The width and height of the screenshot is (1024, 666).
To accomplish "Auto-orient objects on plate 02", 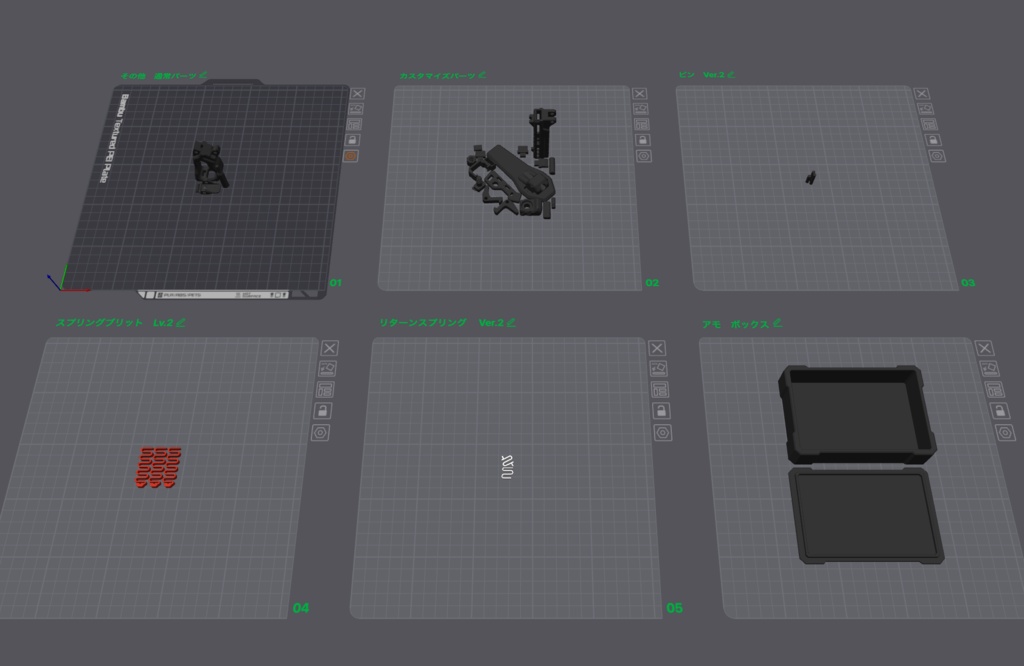I will pyautogui.click(x=641, y=108).
